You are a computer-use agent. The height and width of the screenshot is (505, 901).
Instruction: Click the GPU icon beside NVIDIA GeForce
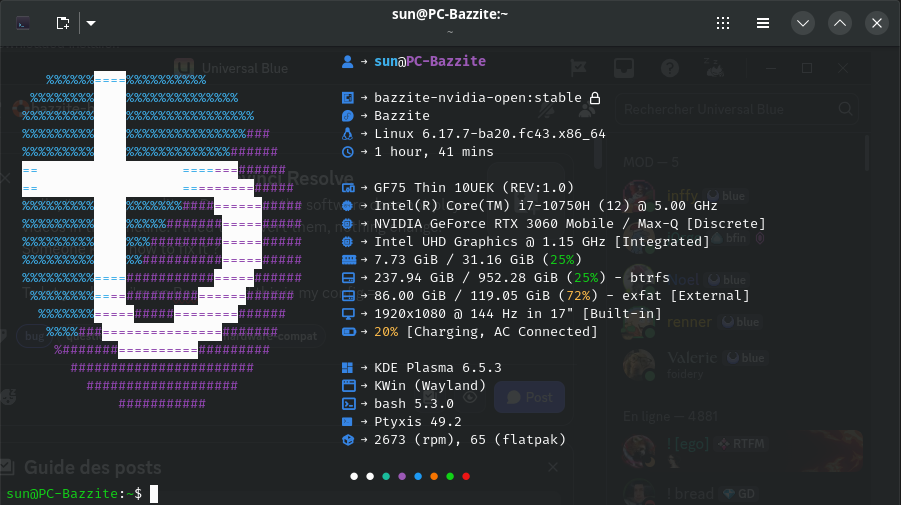pyautogui.click(x=347, y=223)
